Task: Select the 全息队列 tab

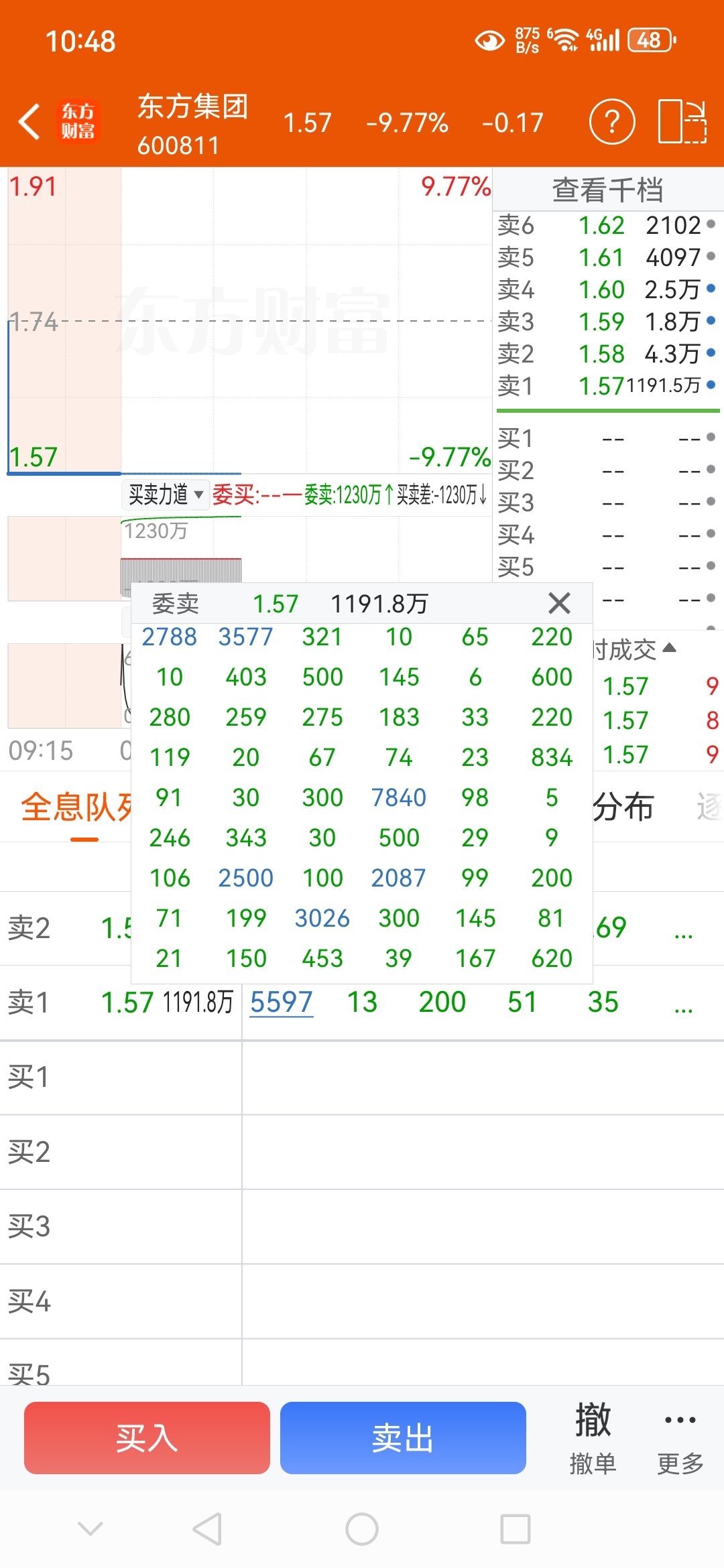Action: 76,807
